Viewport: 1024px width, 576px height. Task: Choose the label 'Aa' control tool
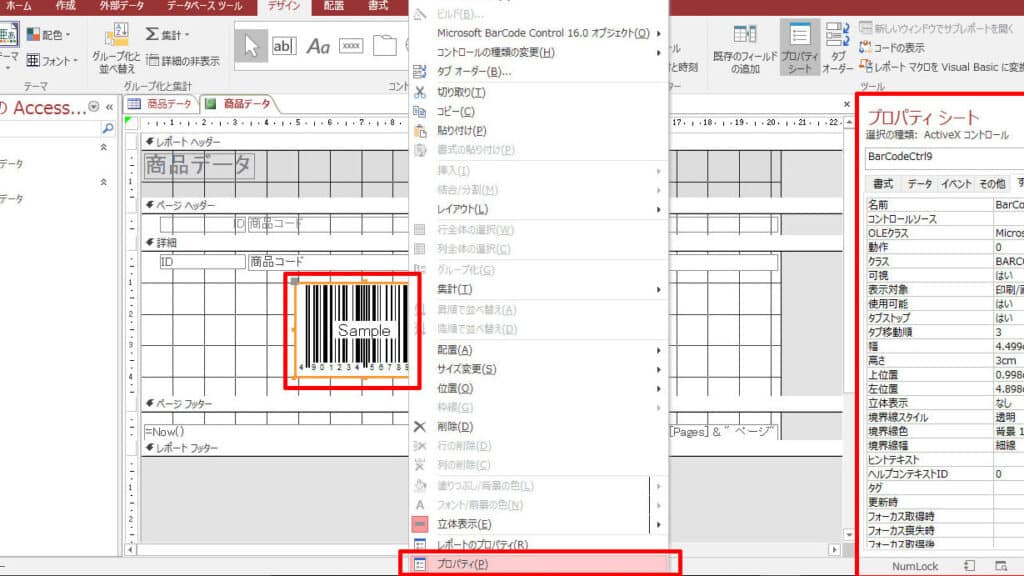click(318, 46)
